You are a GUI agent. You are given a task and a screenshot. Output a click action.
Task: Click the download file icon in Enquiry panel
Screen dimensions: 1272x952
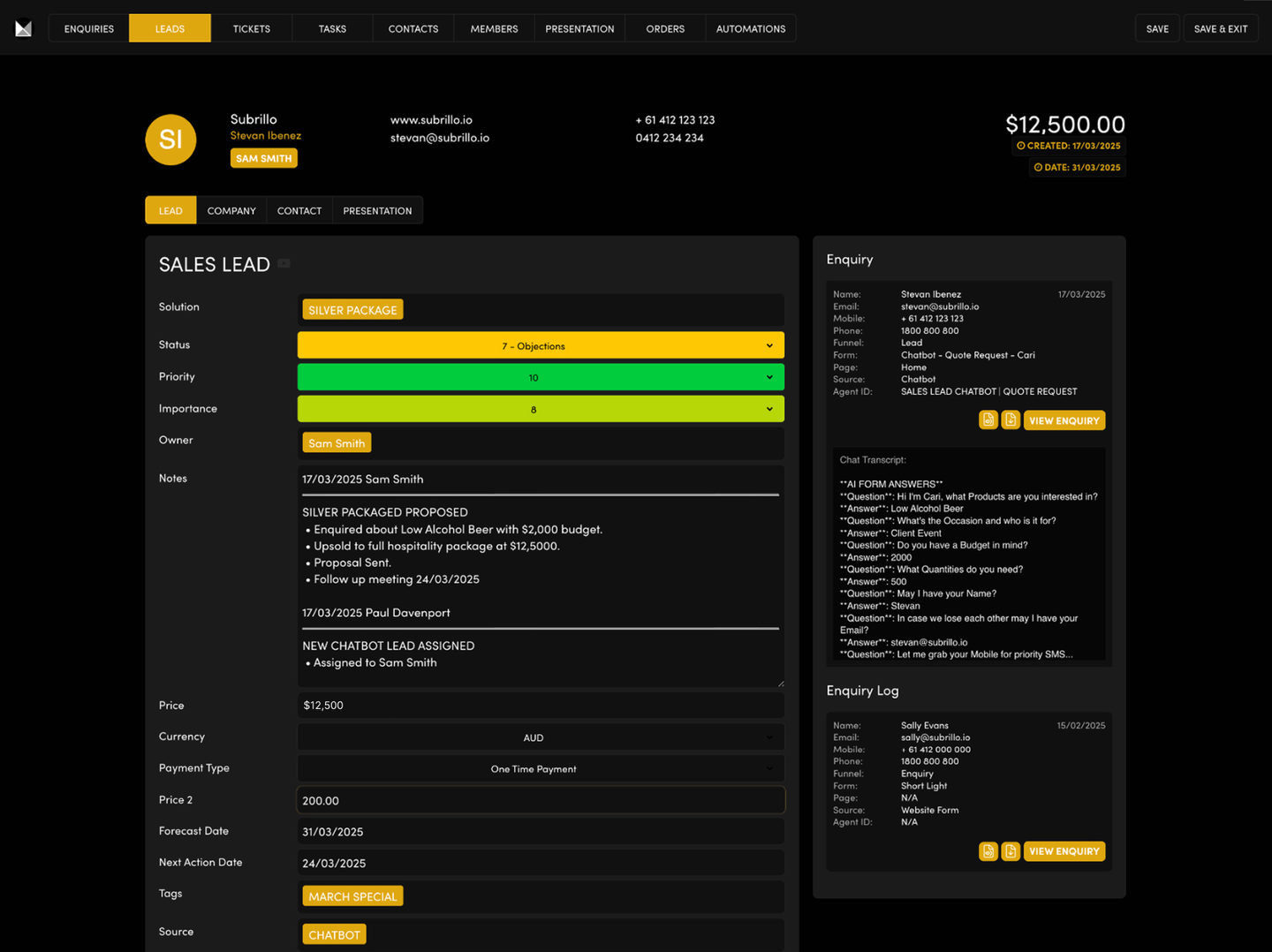[1011, 420]
